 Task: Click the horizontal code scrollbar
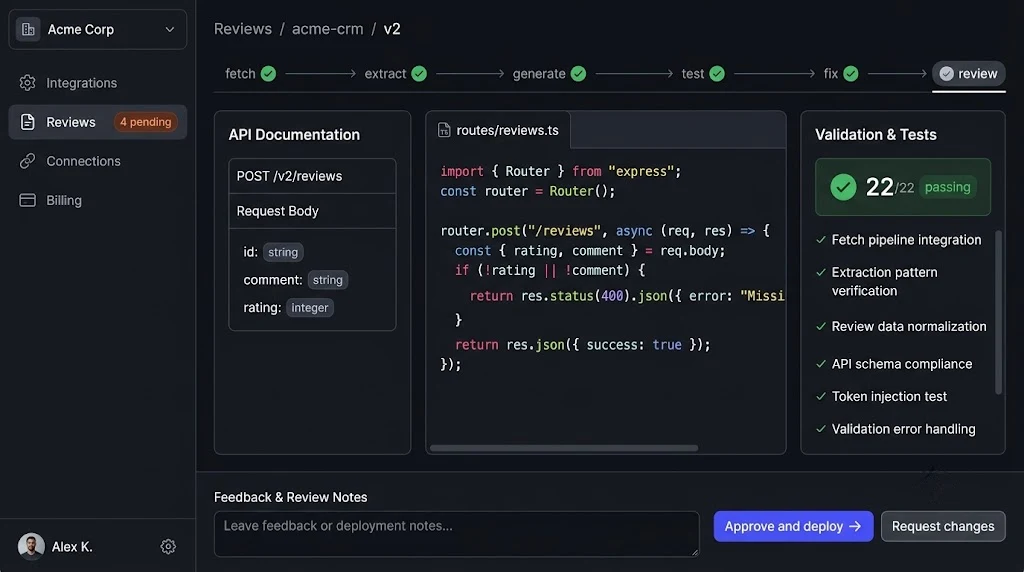564,448
